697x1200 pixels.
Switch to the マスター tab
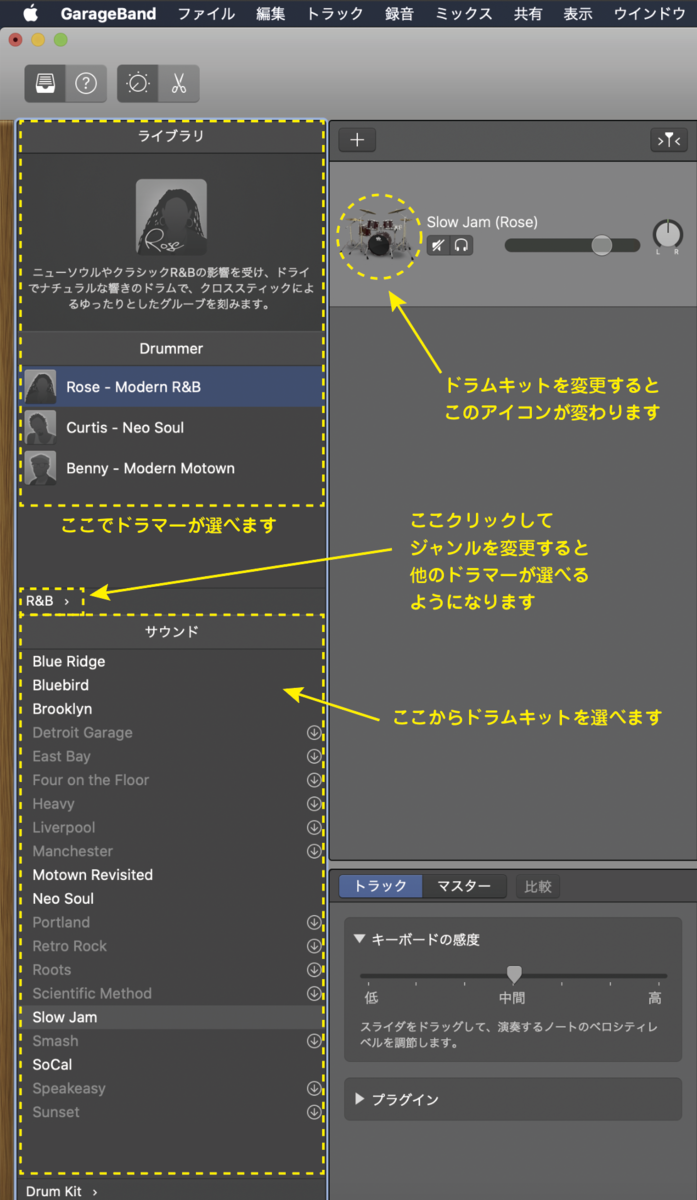464,886
